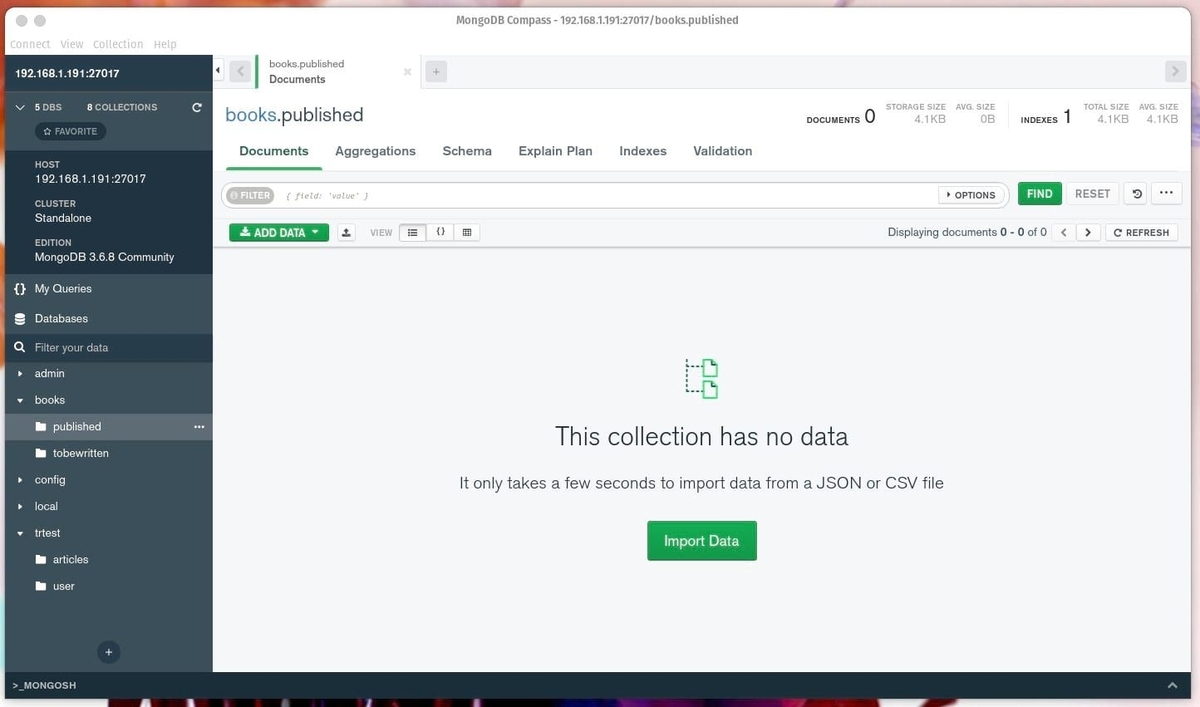Switch to the Aggregations tab

tap(375, 151)
